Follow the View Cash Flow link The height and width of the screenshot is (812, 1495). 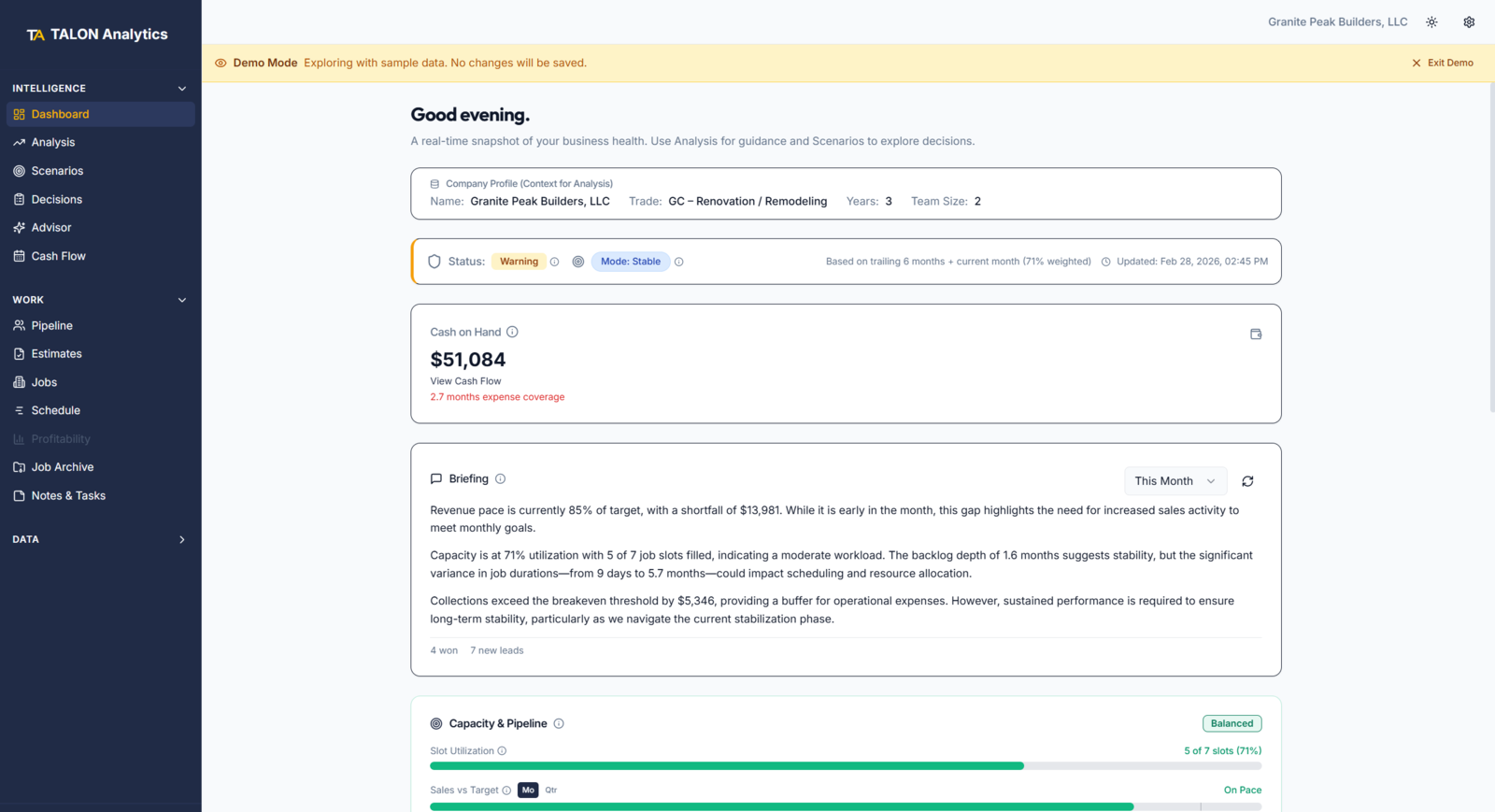tap(465, 381)
